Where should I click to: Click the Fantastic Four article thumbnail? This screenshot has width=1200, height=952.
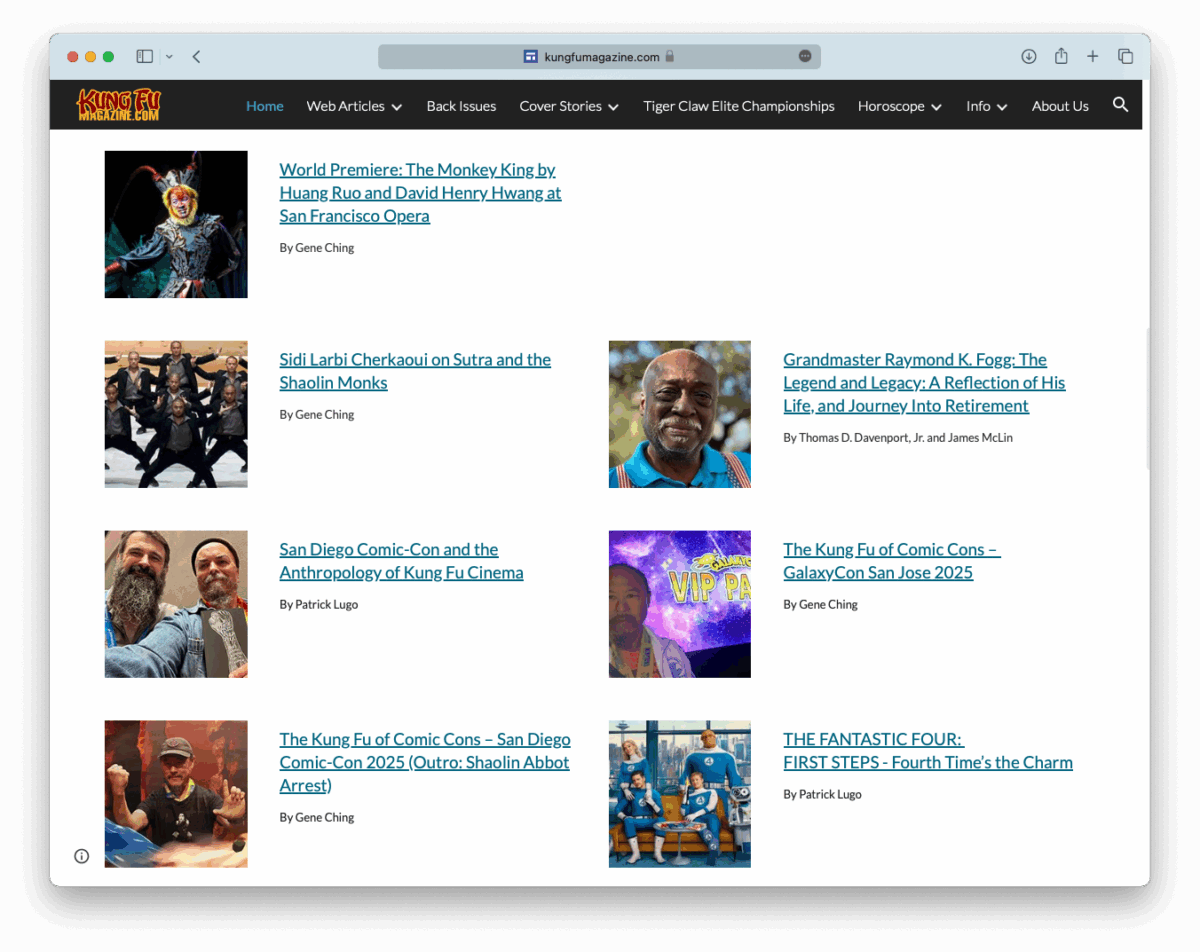click(679, 794)
